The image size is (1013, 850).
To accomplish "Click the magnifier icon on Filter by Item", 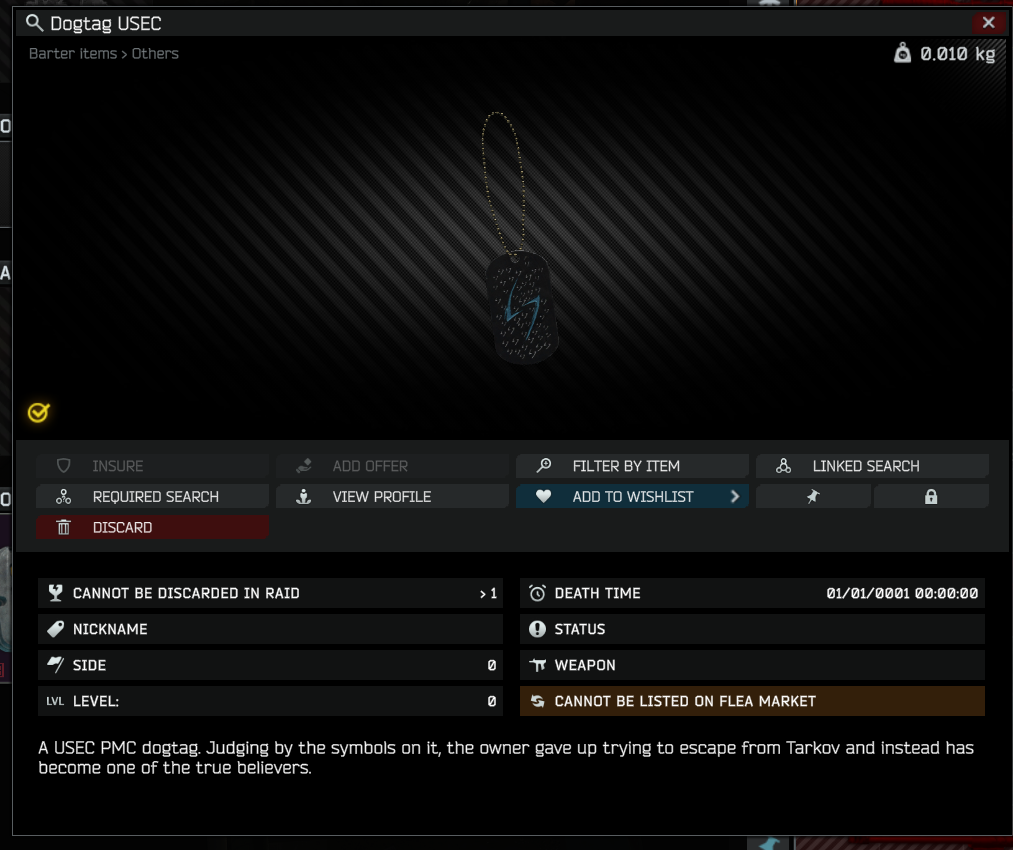I will pos(544,465).
